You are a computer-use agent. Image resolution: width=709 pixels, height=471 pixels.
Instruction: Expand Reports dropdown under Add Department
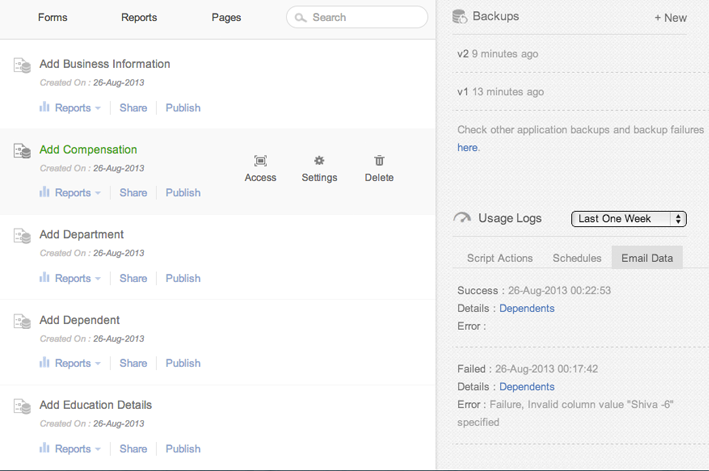click(71, 279)
